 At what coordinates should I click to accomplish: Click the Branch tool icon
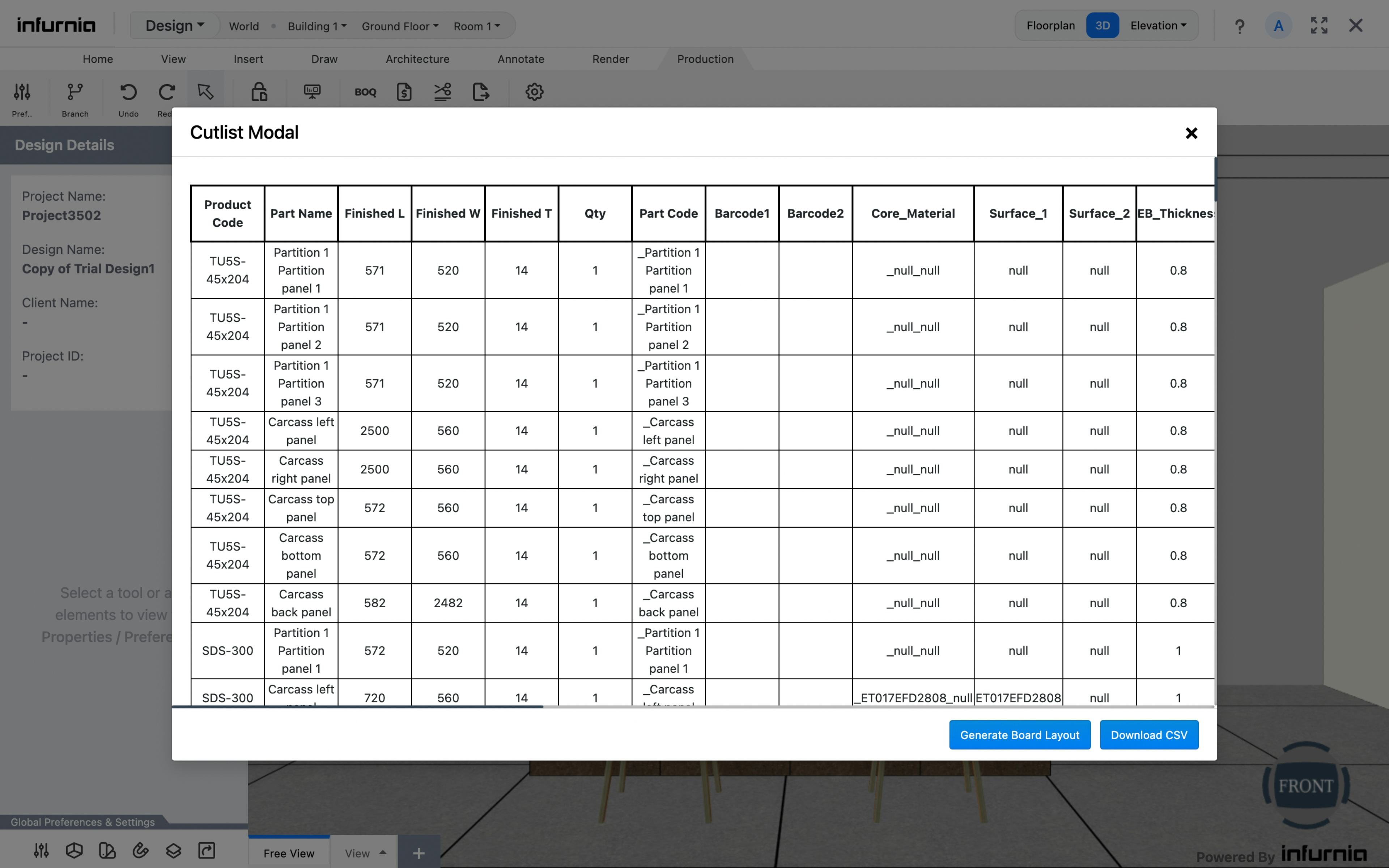[x=75, y=93]
